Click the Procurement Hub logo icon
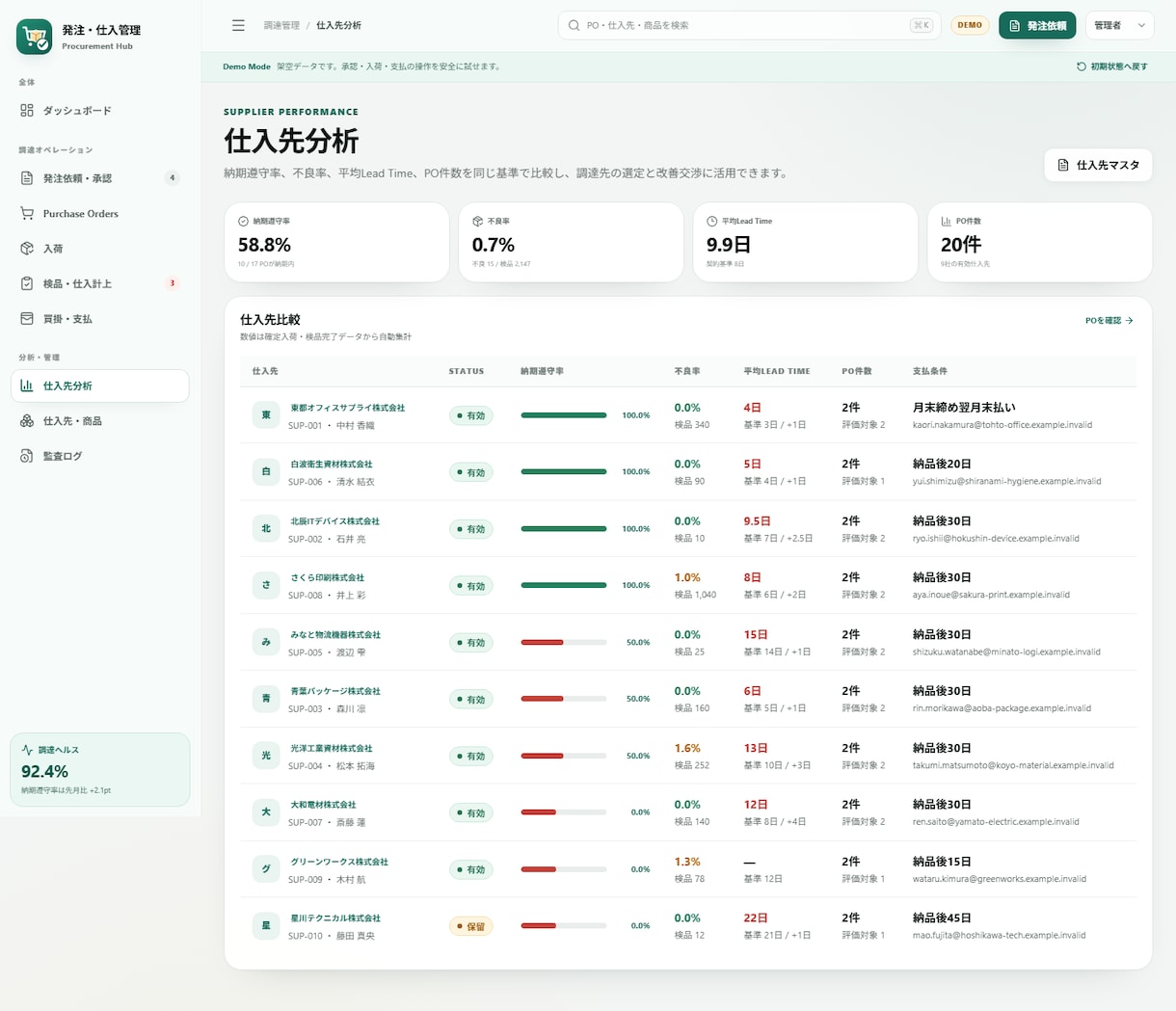1176x1011 pixels. 35,37
